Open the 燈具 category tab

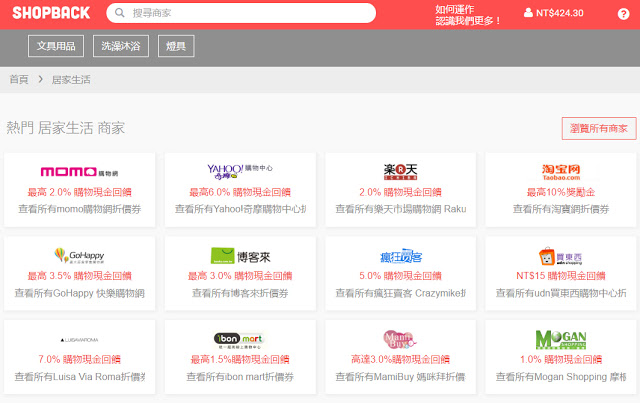coord(176,46)
